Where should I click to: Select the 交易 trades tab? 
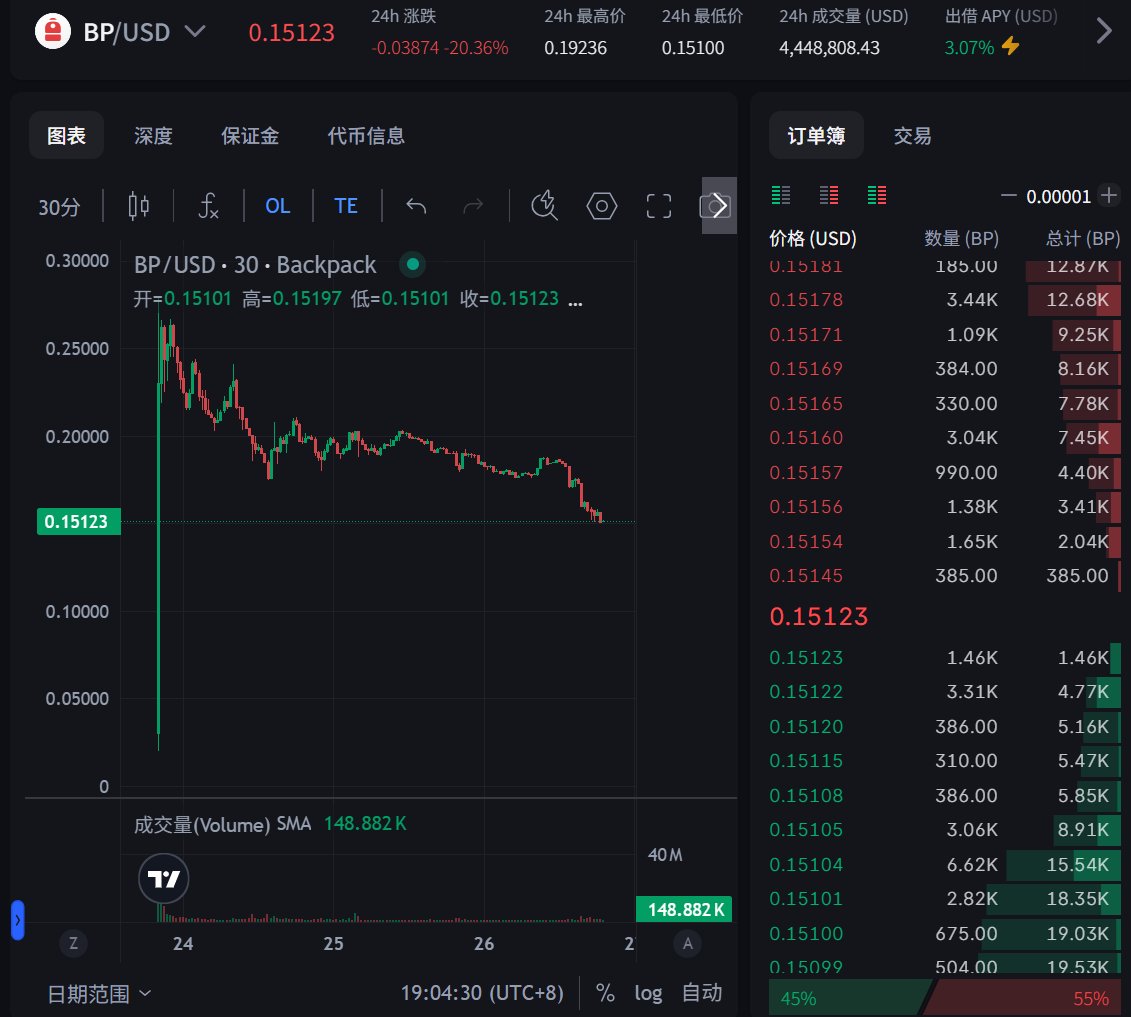pyautogui.click(x=912, y=136)
